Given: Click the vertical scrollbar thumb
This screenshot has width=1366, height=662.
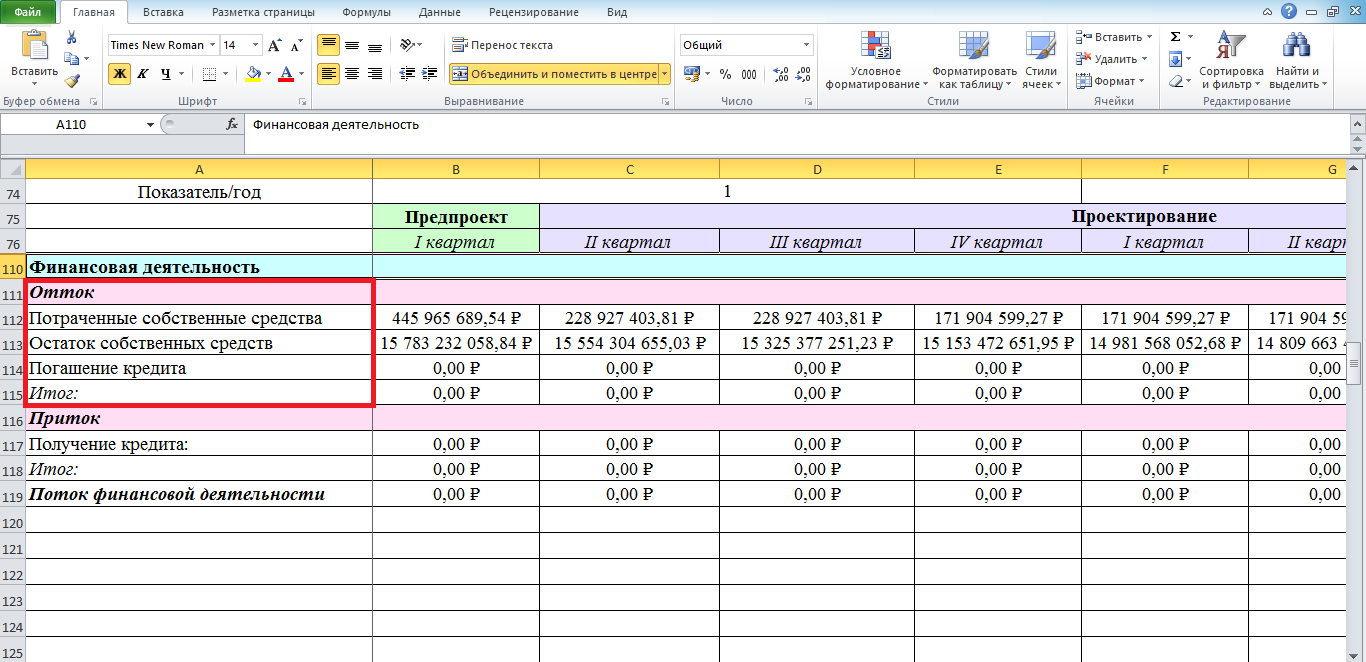Looking at the screenshot, I should [1355, 363].
